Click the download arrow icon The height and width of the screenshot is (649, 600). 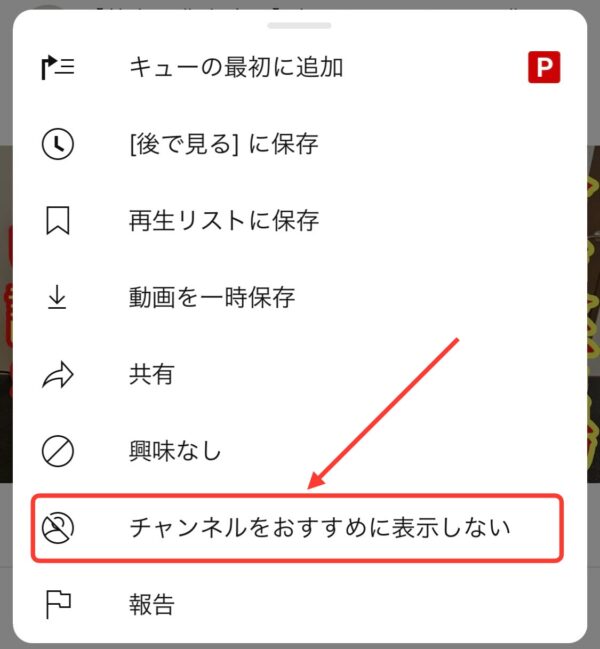coord(57,297)
